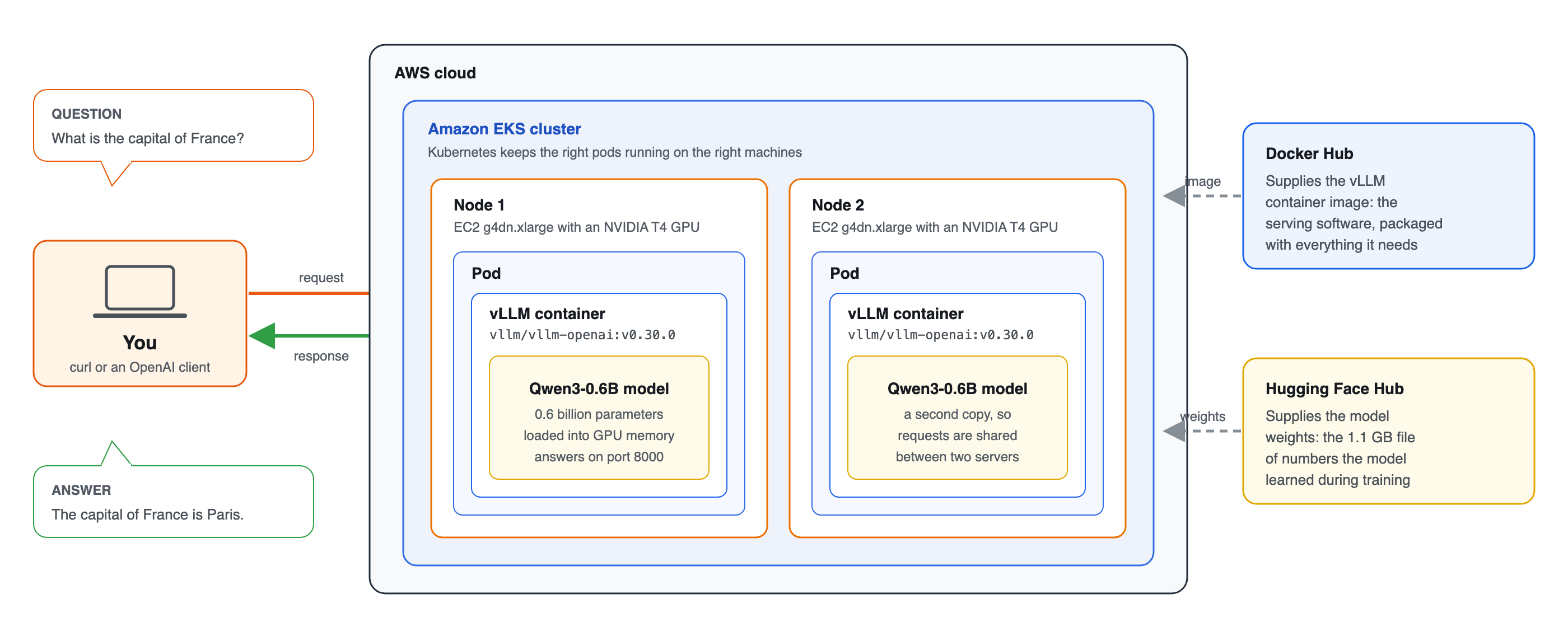
Task: Click the 'response' arrow label
Action: (321, 356)
